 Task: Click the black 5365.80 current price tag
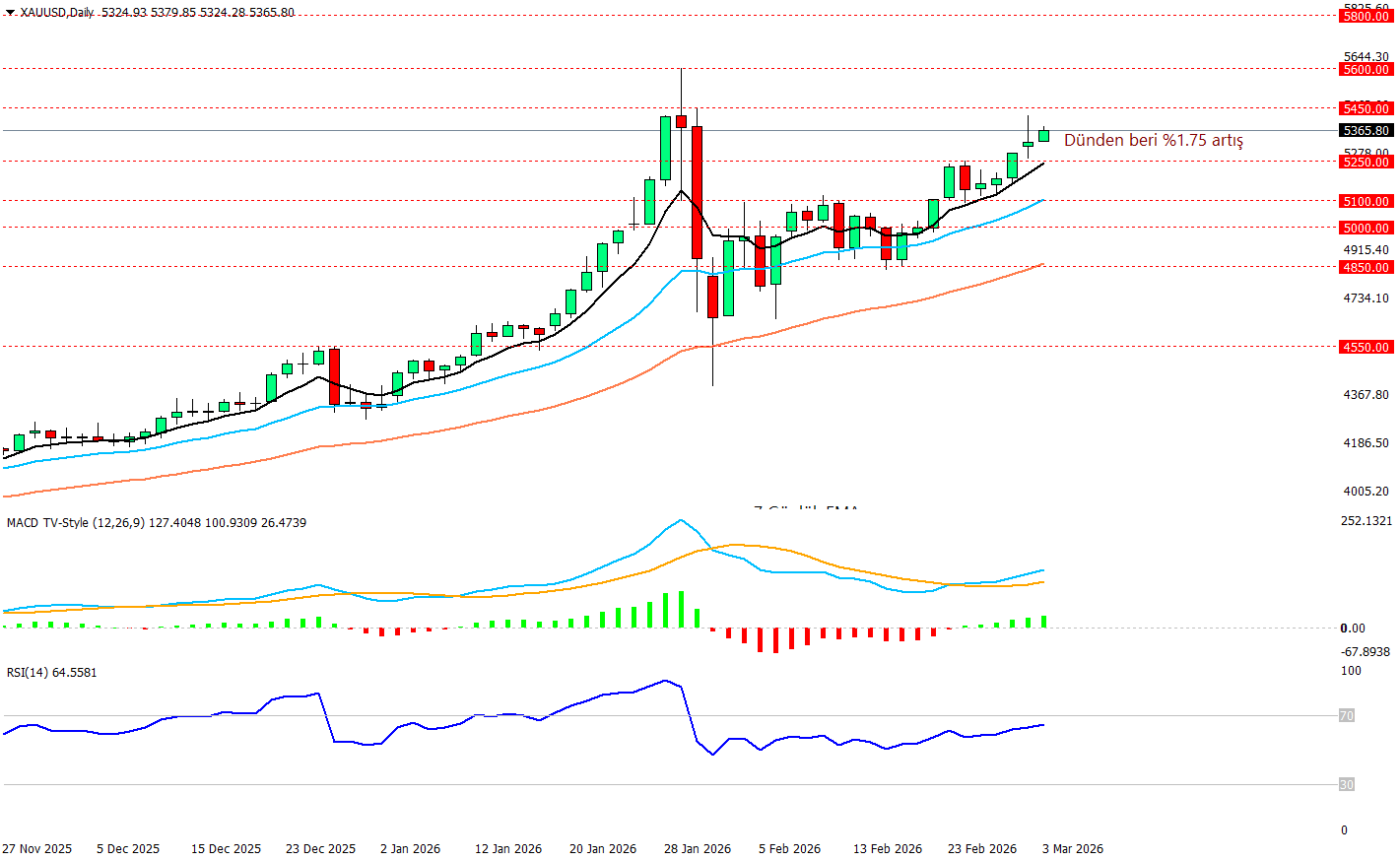click(x=1366, y=131)
